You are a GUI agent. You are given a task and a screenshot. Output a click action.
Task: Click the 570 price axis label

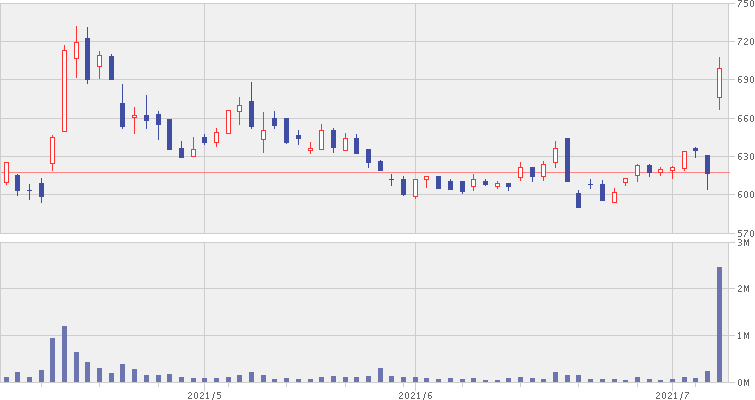tap(742, 231)
